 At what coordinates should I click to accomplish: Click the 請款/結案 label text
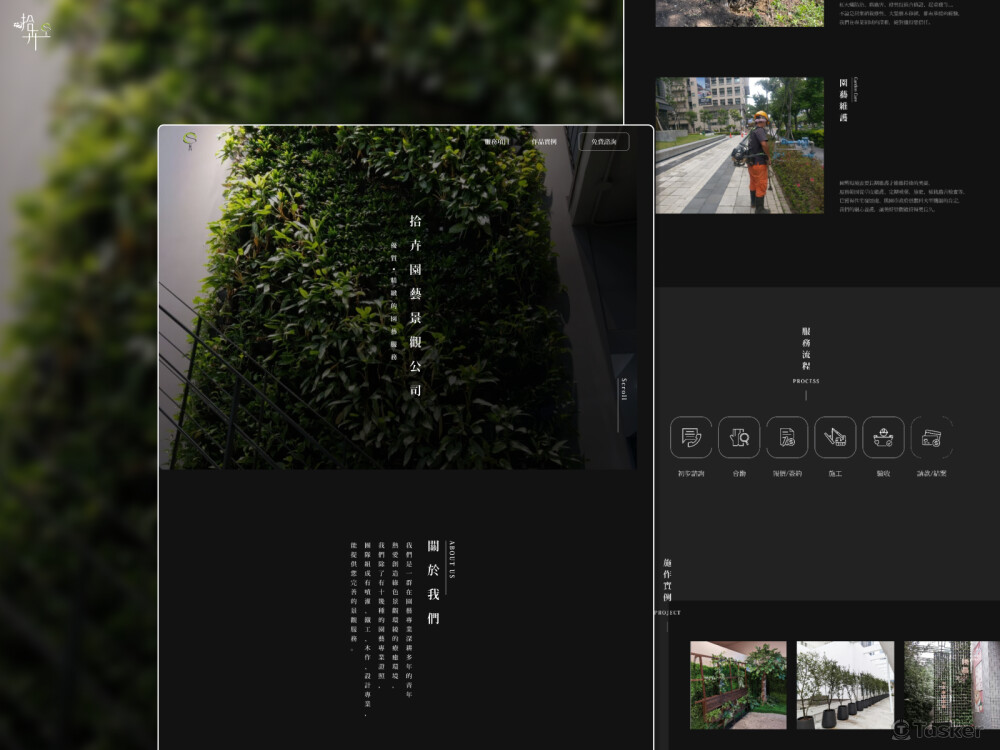pos(932,473)
